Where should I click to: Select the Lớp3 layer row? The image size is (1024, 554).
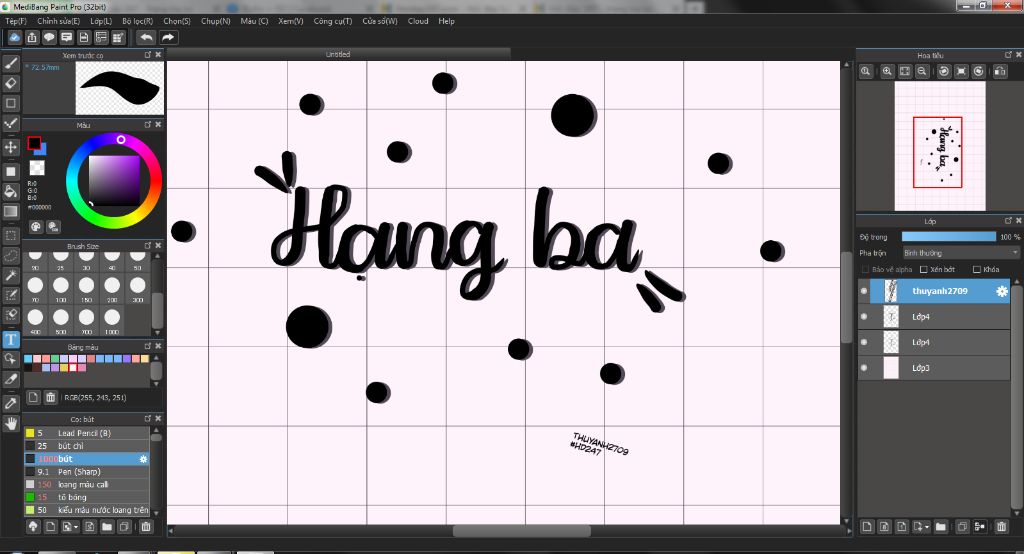(x=934, y=368)
